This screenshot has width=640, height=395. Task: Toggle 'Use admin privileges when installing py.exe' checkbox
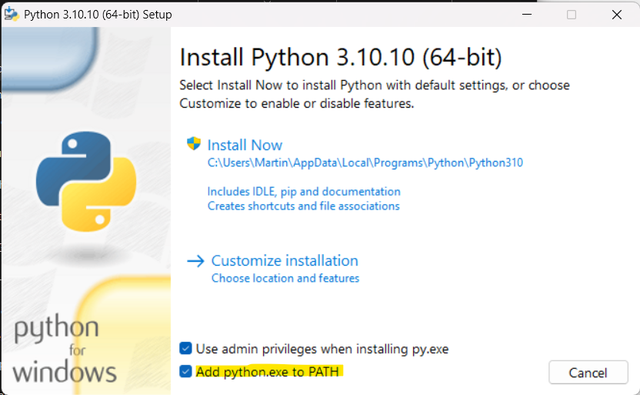(186, 348)
